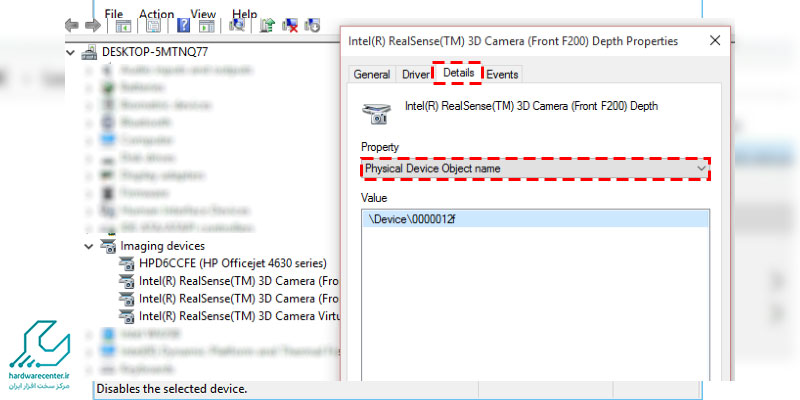Click the HPD6CCFE device icon
The height and width of the screenshot is (400, 800).
[x=126, y=264]
